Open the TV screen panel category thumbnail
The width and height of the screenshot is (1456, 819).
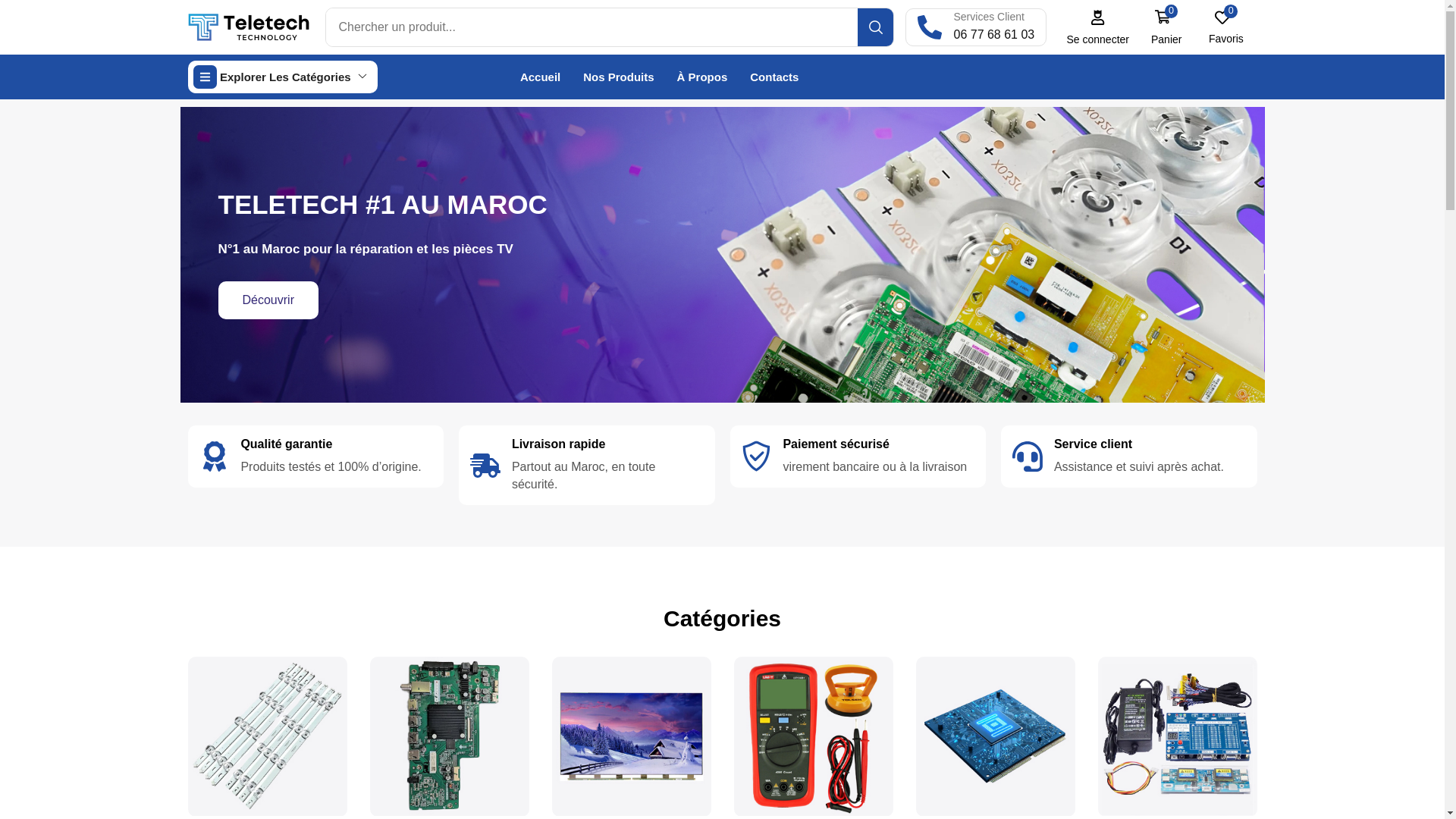pos(632,736)
